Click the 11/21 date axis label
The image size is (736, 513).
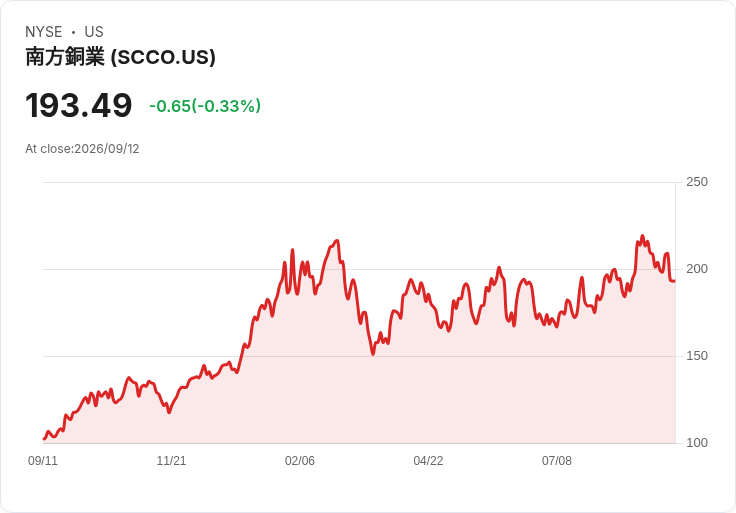[x=171, y=461]
